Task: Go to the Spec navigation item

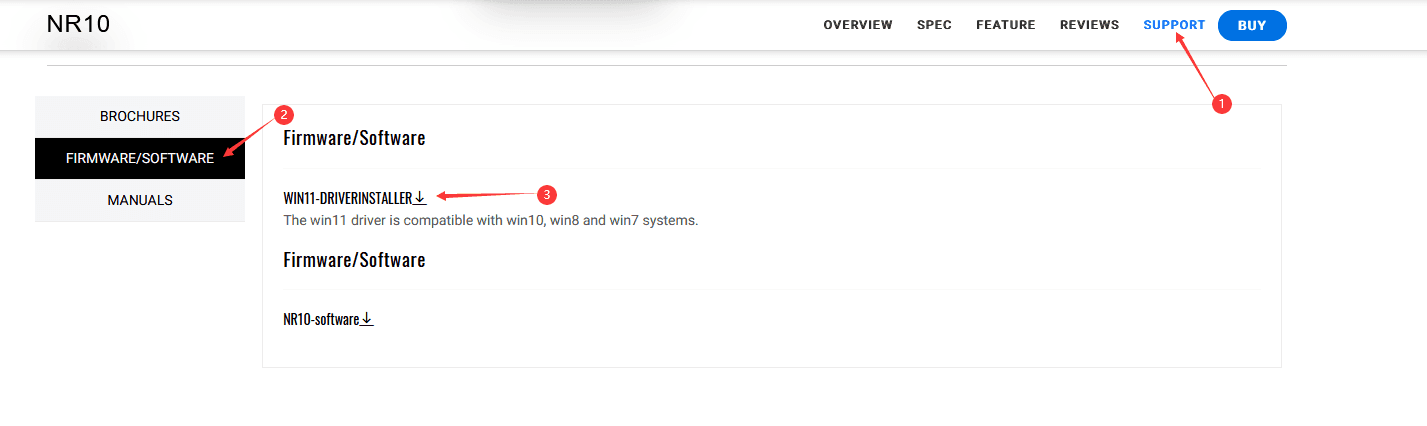Action: coord(934,25)
